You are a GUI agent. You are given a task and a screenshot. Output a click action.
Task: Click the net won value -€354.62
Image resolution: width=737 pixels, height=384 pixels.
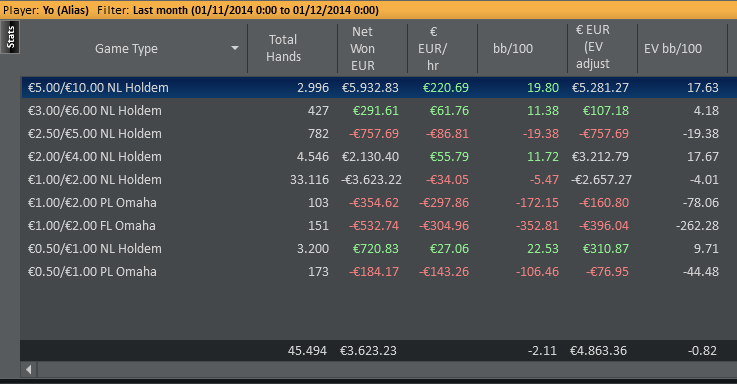pos(374,203)
